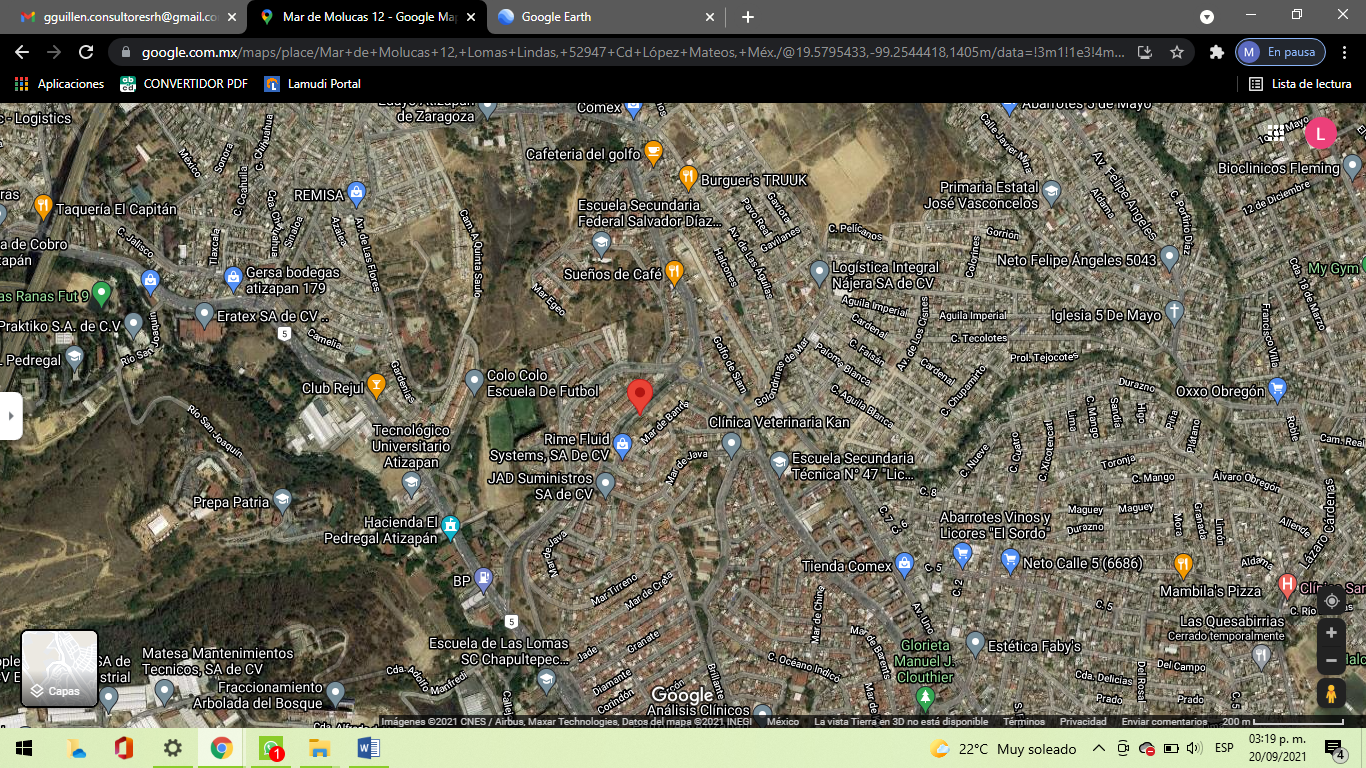Zoom out with the map minus button
This screenshot has height=768, width=1366.
click(1331, 661)
